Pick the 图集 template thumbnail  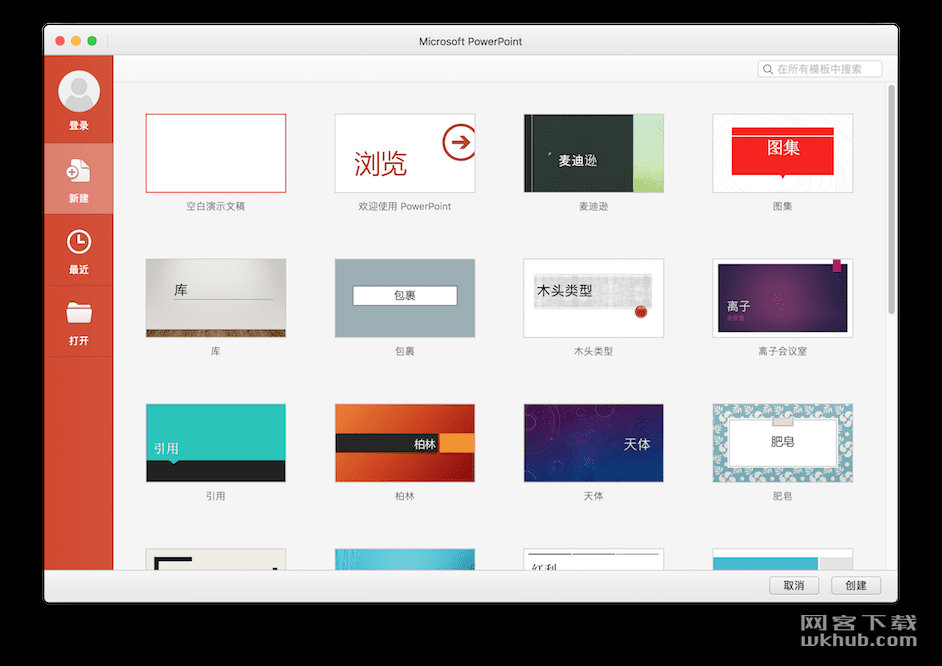tap(782, 153)
